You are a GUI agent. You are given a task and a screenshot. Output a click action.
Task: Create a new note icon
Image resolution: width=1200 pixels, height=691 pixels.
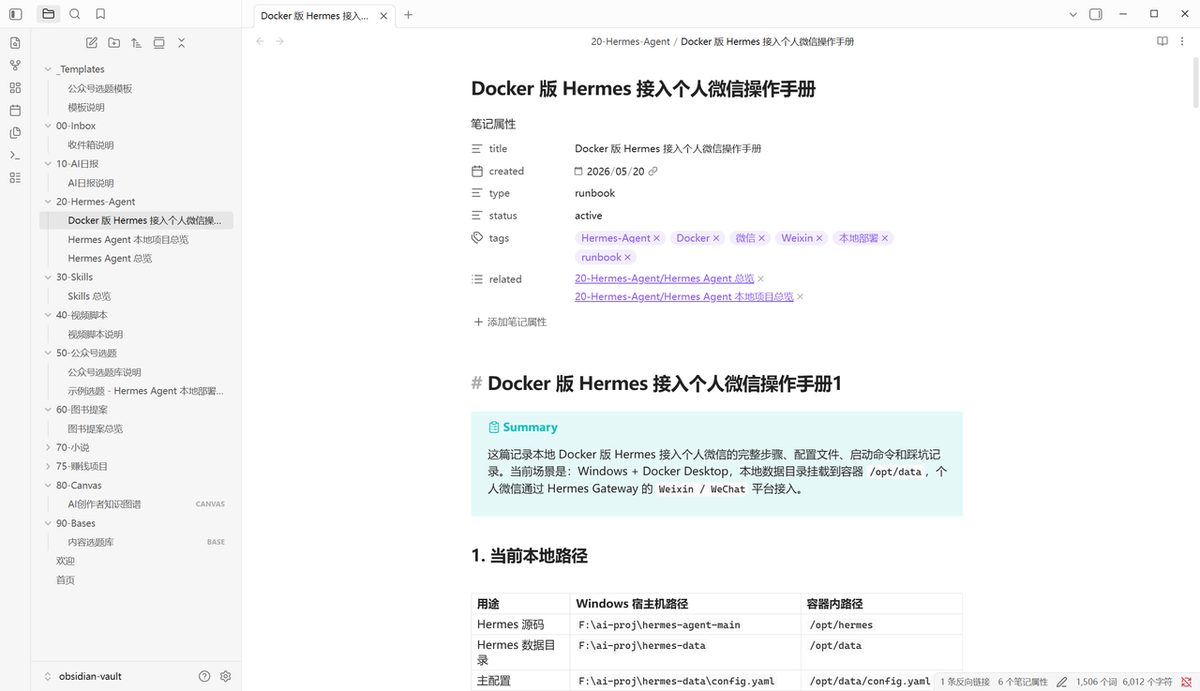92,43
